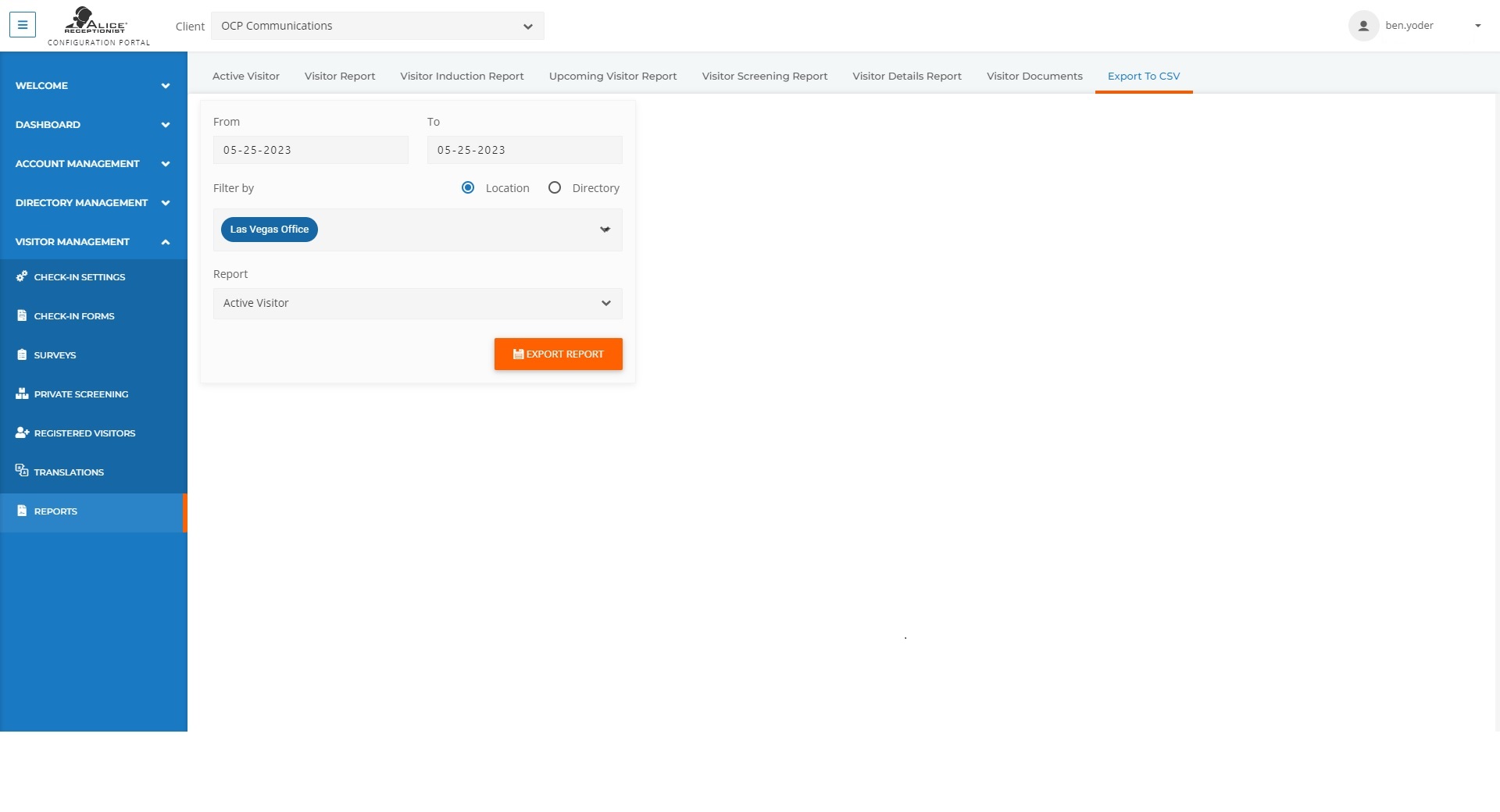This screenshot has height=812, width=1500.
Task: Open Translations icon
Action: (22, 471)
